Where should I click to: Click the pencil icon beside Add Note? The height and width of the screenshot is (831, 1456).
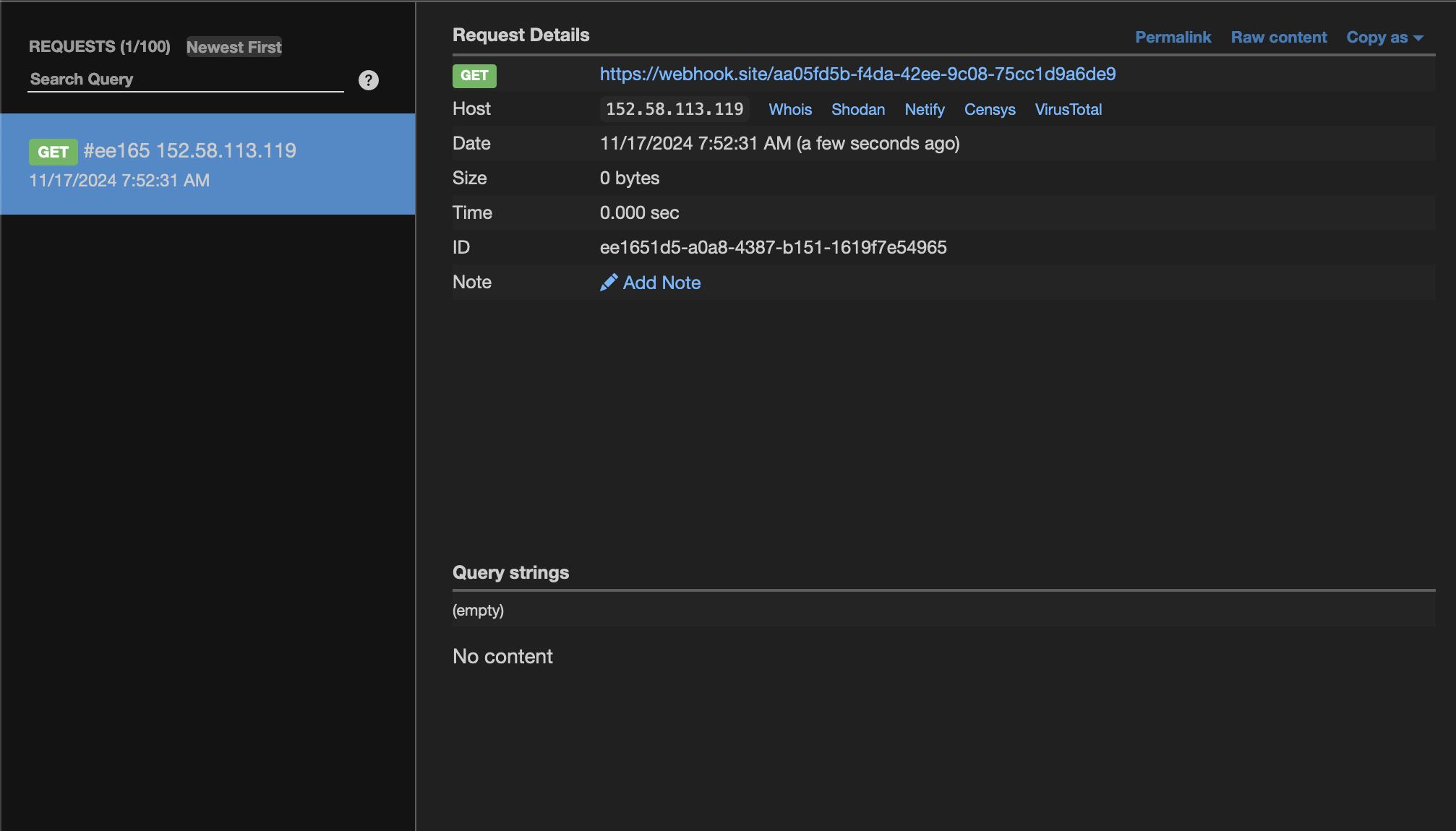[x=609, y=283]
